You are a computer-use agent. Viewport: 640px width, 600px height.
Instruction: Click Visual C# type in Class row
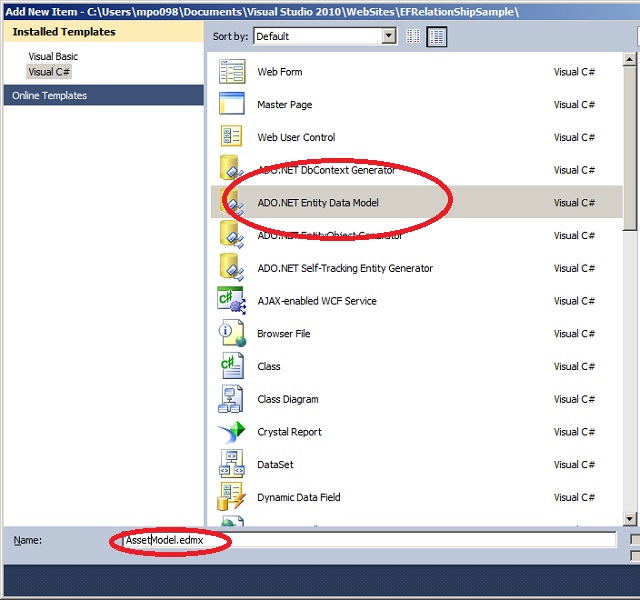tap(574, 366)
